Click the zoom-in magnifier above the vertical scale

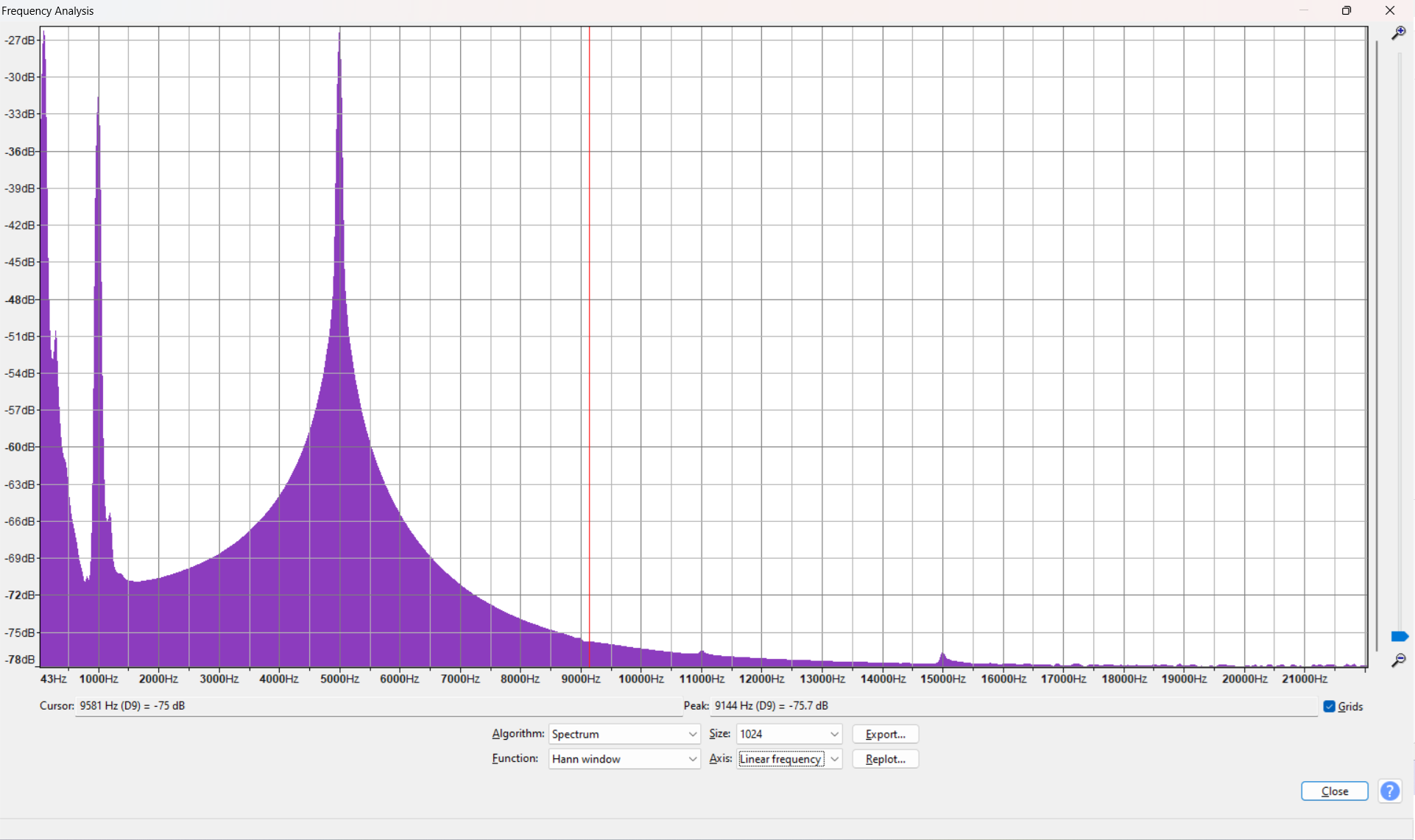(1400, 33)
